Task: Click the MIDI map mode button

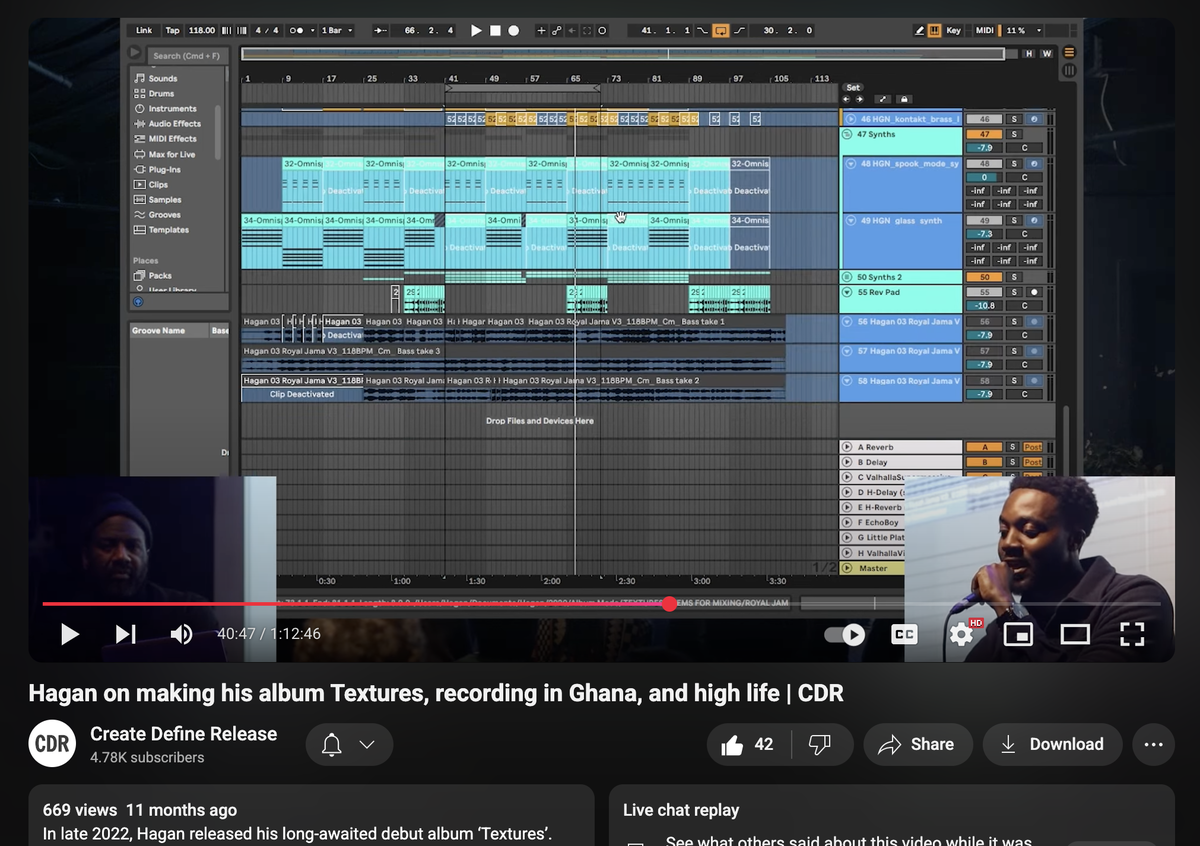Action: (x=985, y=31)
